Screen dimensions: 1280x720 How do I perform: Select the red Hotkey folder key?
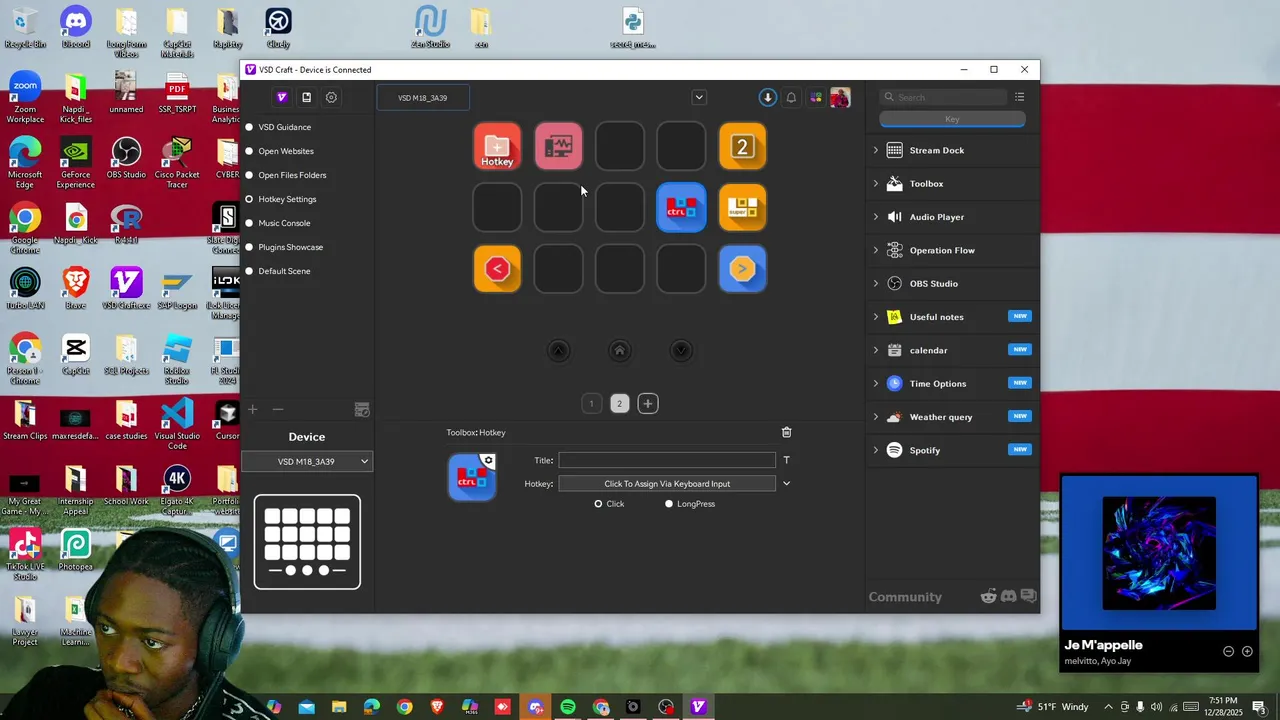pyautogui.click(x=497, y=147)
